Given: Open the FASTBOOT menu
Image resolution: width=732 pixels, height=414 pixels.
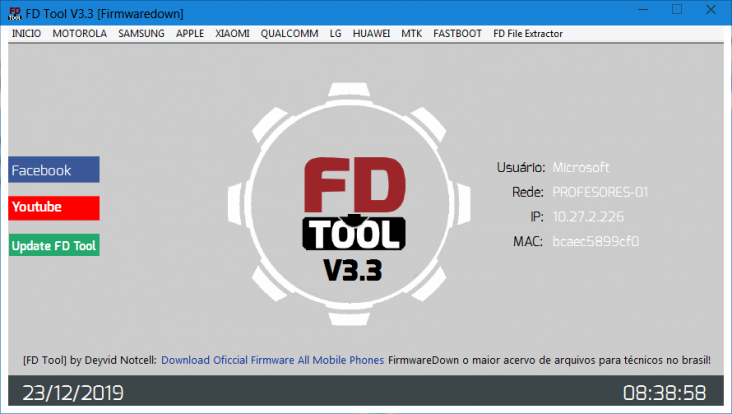Looking at the screenshot, I should point(457,34).
